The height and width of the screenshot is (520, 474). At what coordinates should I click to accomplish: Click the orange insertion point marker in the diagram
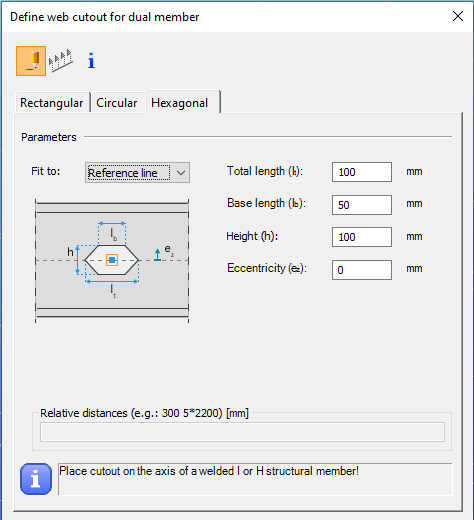tap(112, 260)
